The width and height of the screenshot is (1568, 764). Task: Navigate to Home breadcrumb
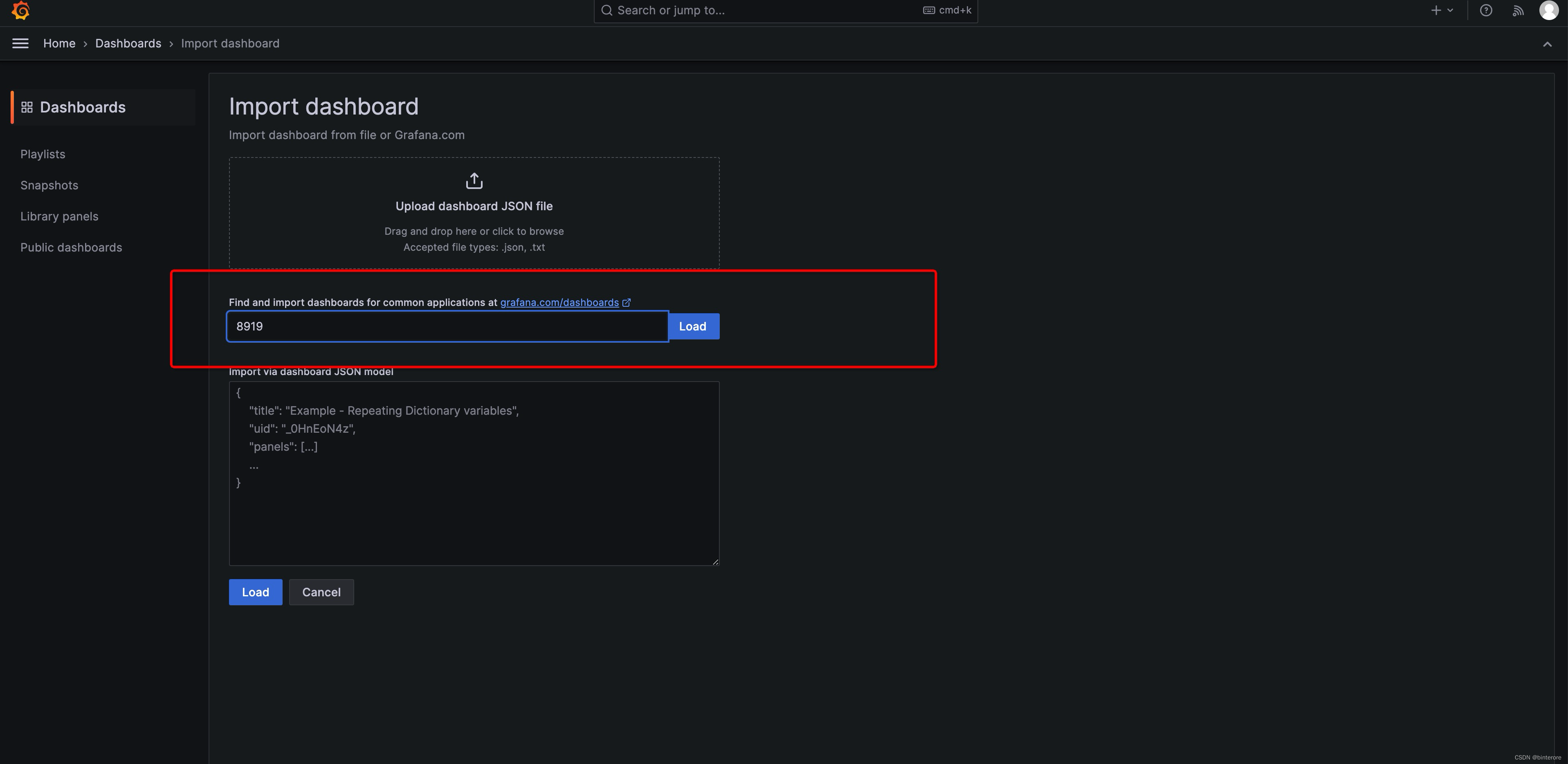point(59,43)
